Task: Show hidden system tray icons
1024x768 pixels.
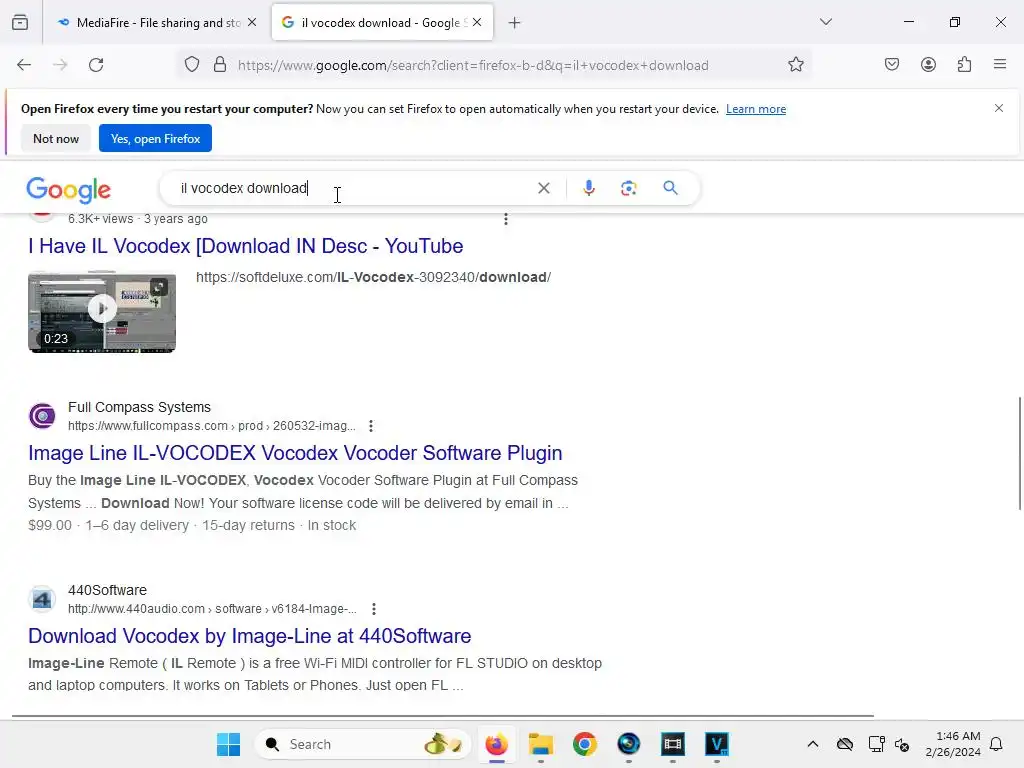Action: click(x=812, y=744)
